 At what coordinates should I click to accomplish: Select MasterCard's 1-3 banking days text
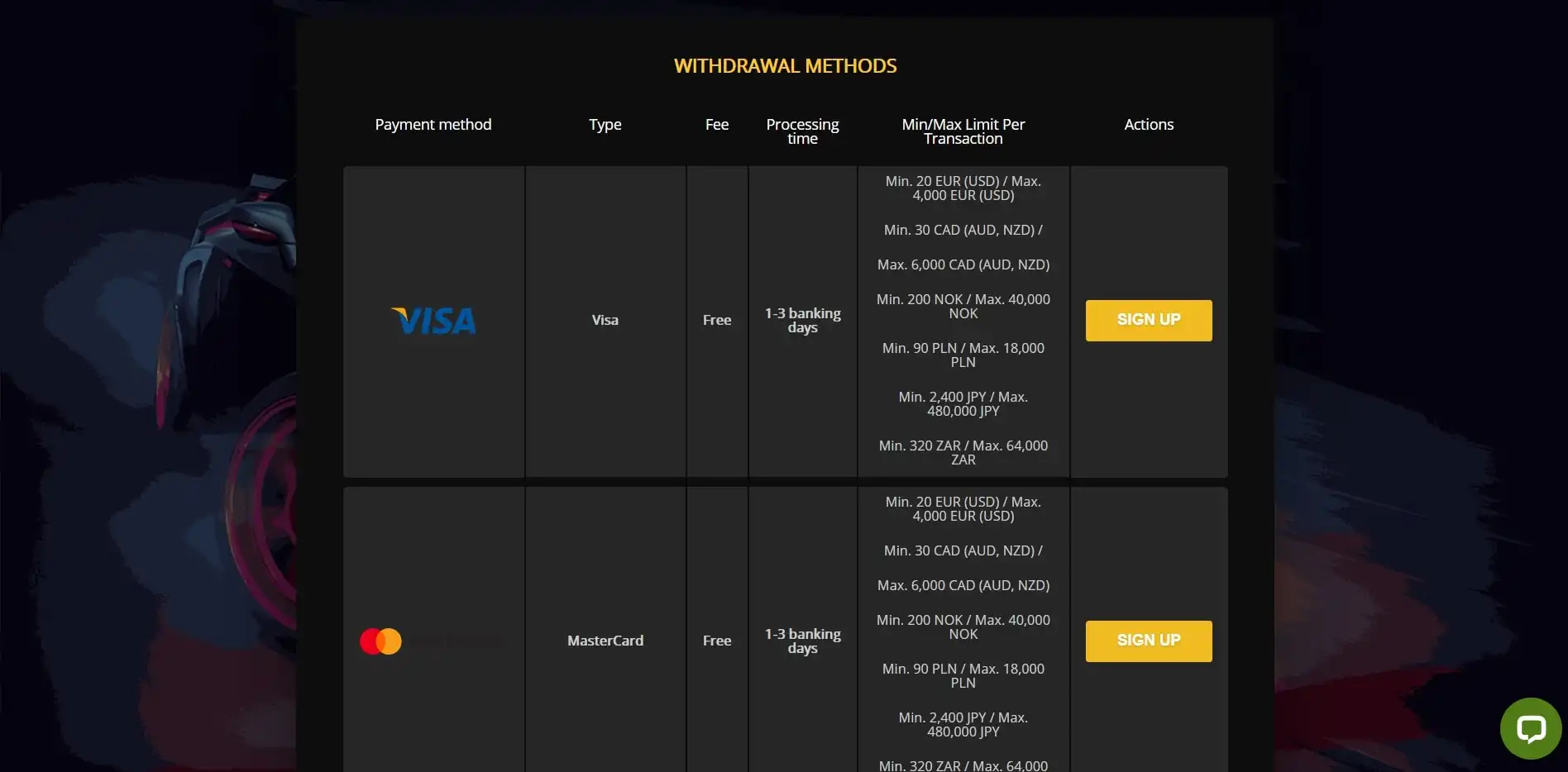[x=802, y=641]
